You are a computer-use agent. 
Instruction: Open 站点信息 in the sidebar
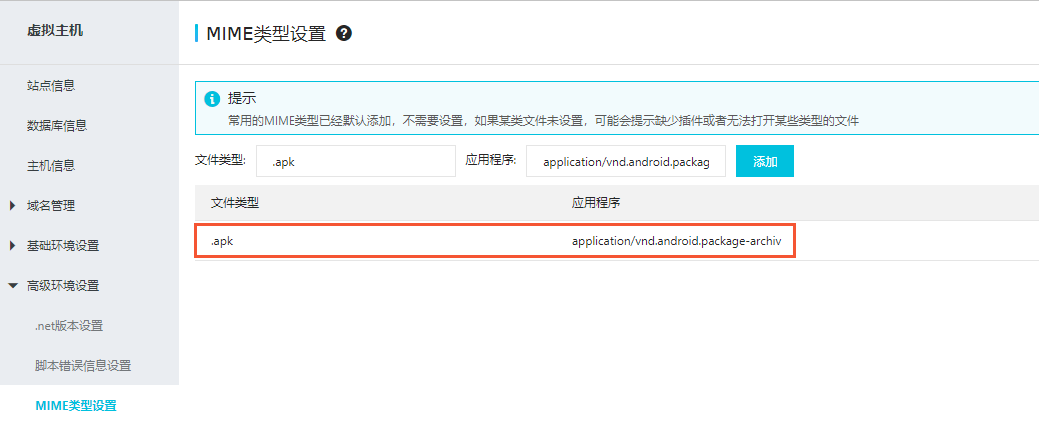pos(51,86)
